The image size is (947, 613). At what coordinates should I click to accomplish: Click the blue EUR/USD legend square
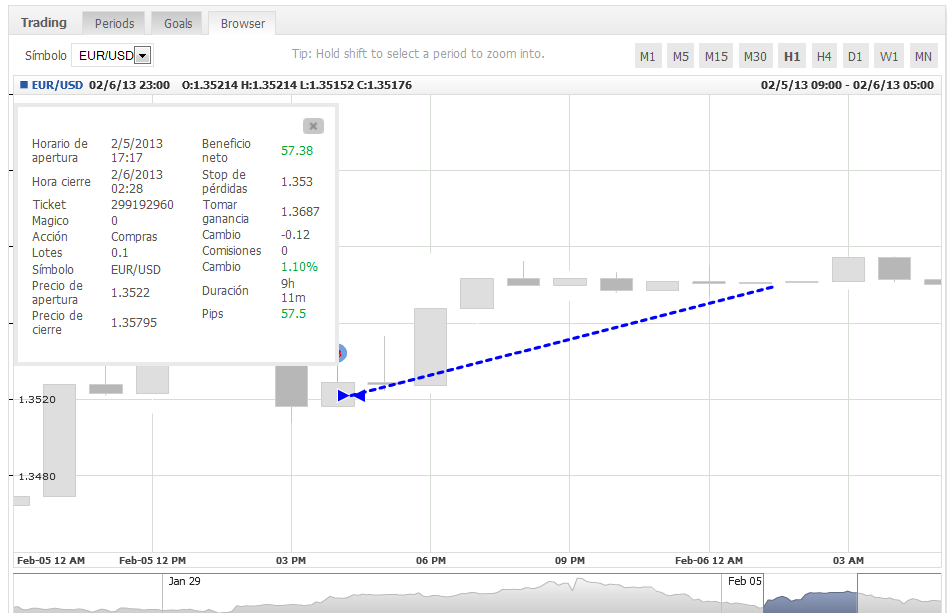[x=24, y=85]
